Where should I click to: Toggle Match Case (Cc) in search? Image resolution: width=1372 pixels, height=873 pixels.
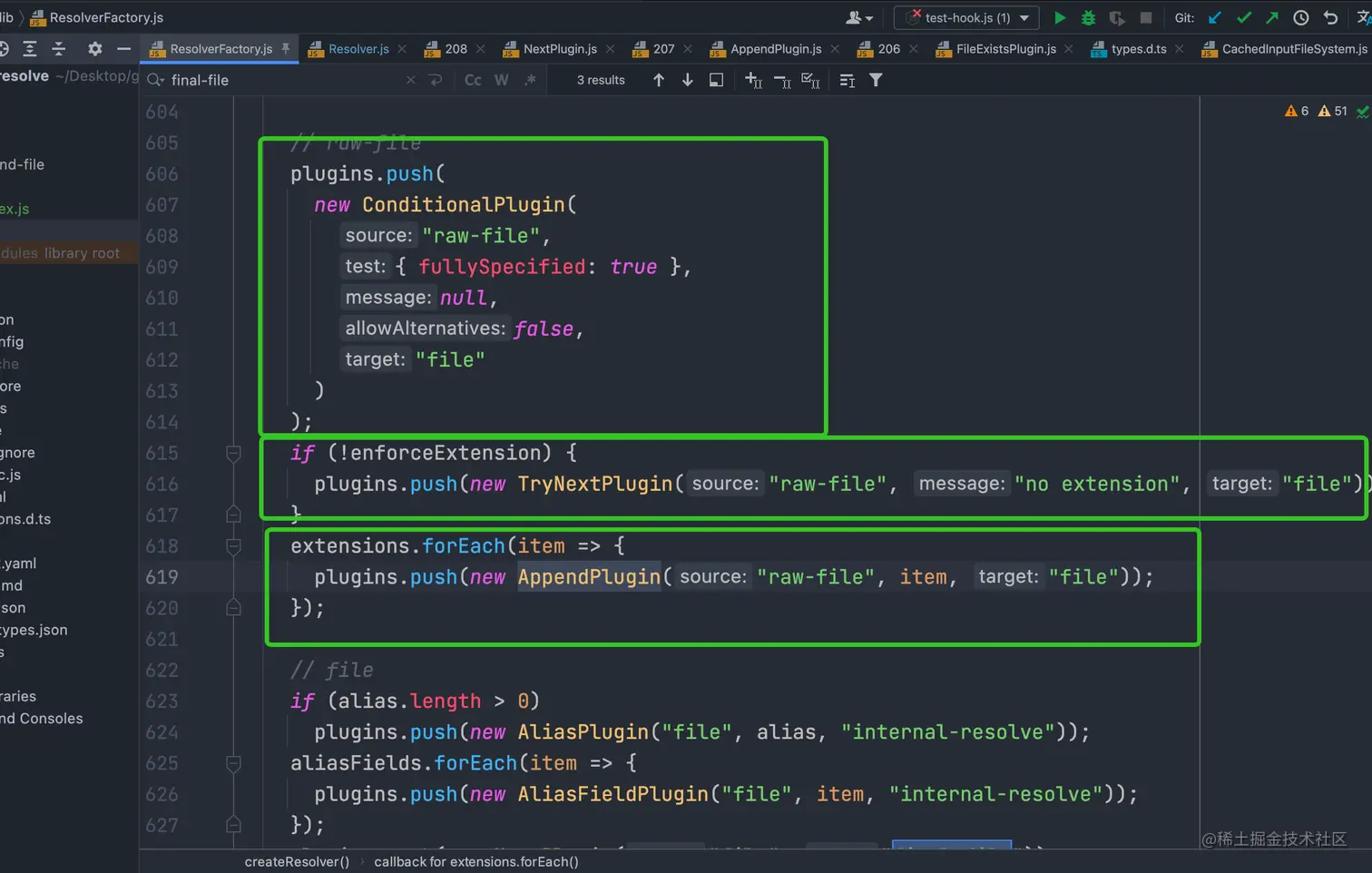(473, 80)
